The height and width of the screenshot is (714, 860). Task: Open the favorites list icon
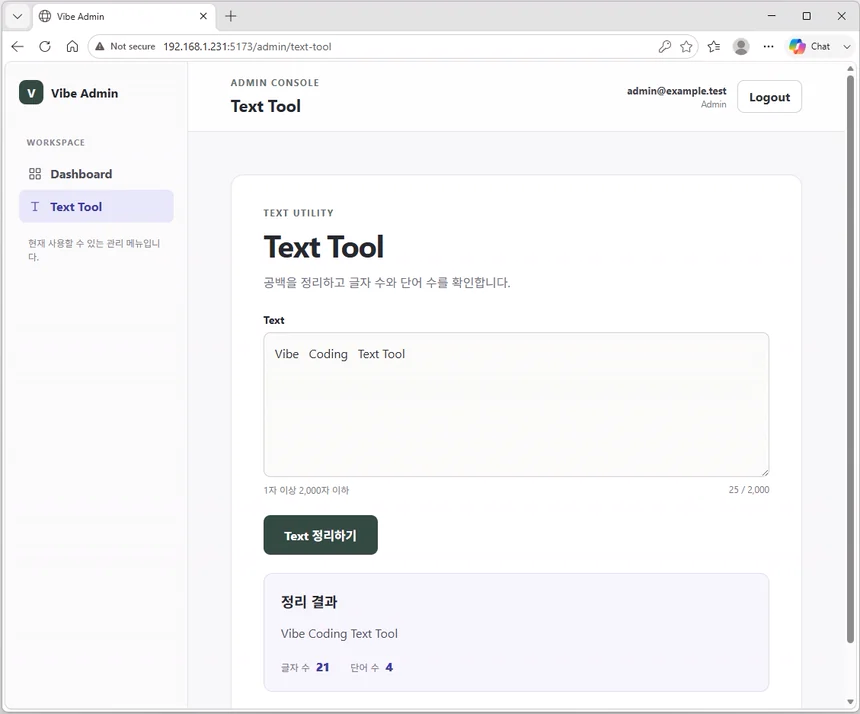point(714,47)
